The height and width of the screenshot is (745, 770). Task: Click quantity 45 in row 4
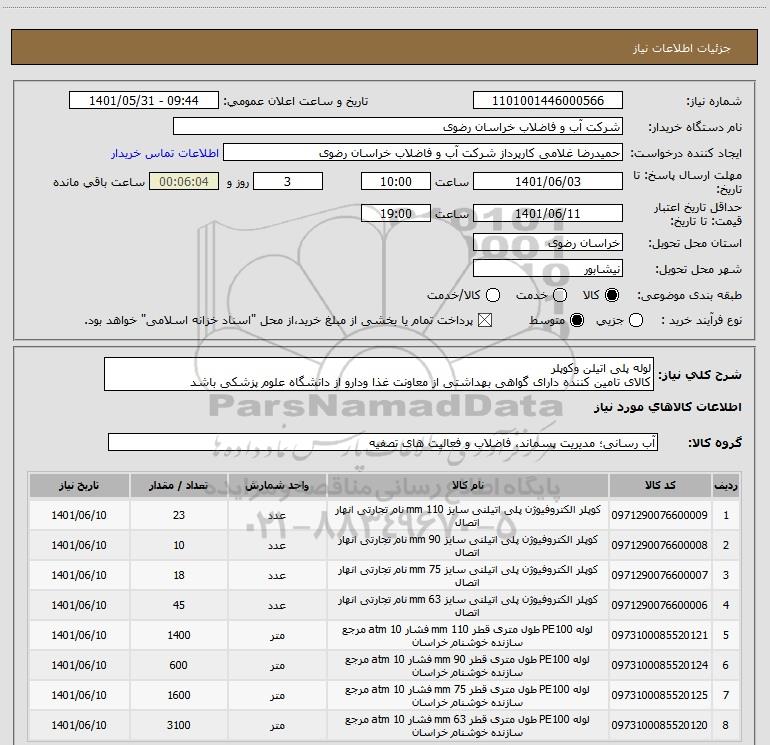click(179, 605)
